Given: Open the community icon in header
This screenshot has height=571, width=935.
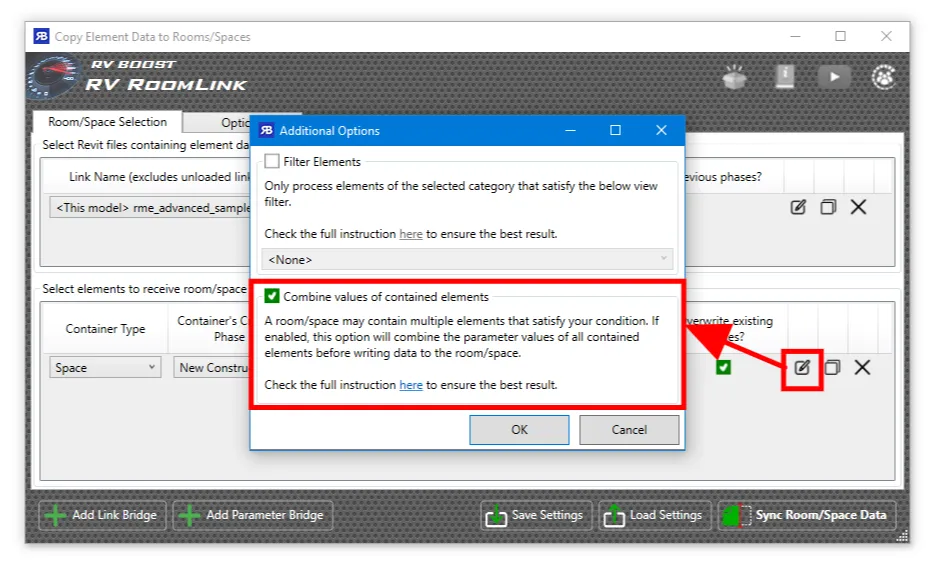Looking at the screenshot, I should (884, 77).
